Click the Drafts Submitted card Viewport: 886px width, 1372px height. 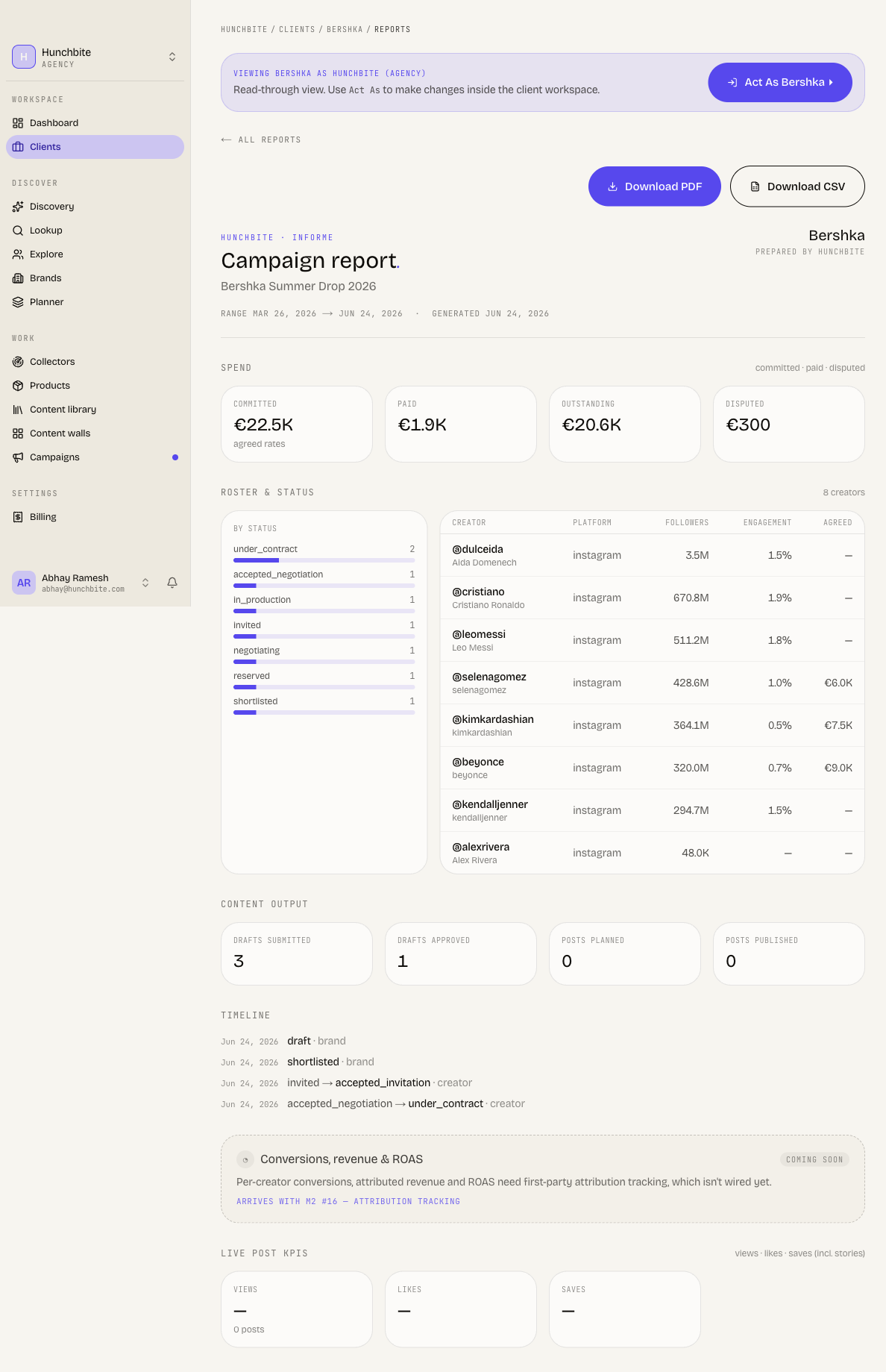pyautogui.click(x=297, y=954)
